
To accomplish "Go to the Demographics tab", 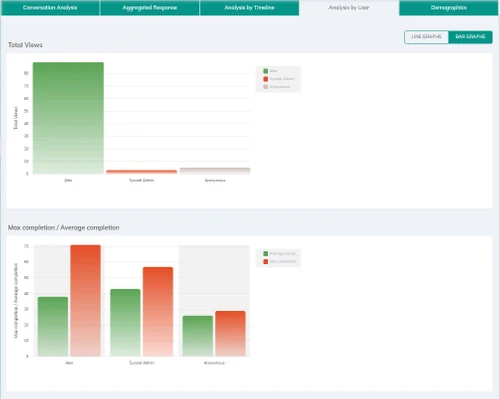I will coord(449,8).
